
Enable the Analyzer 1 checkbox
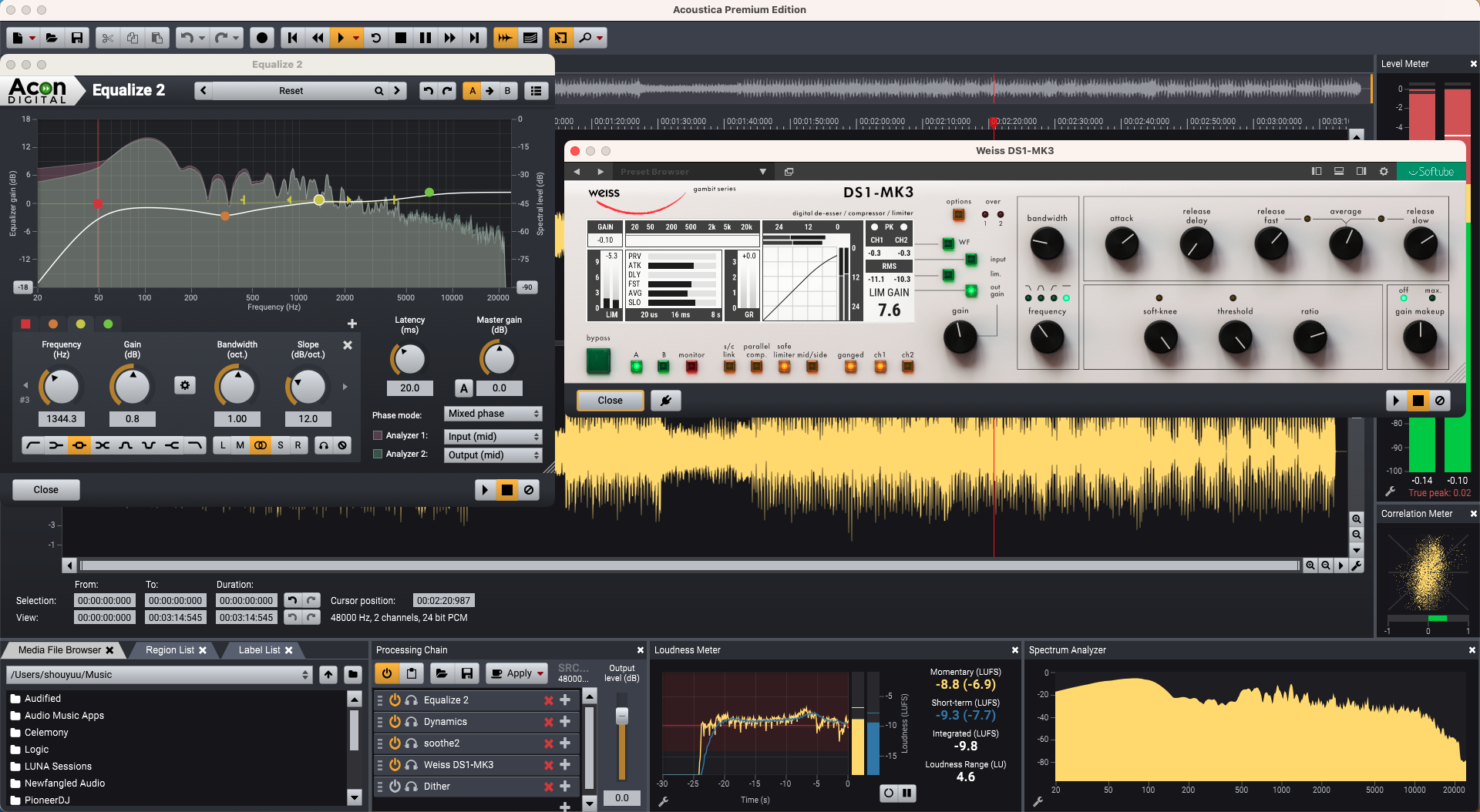(378, 435)
